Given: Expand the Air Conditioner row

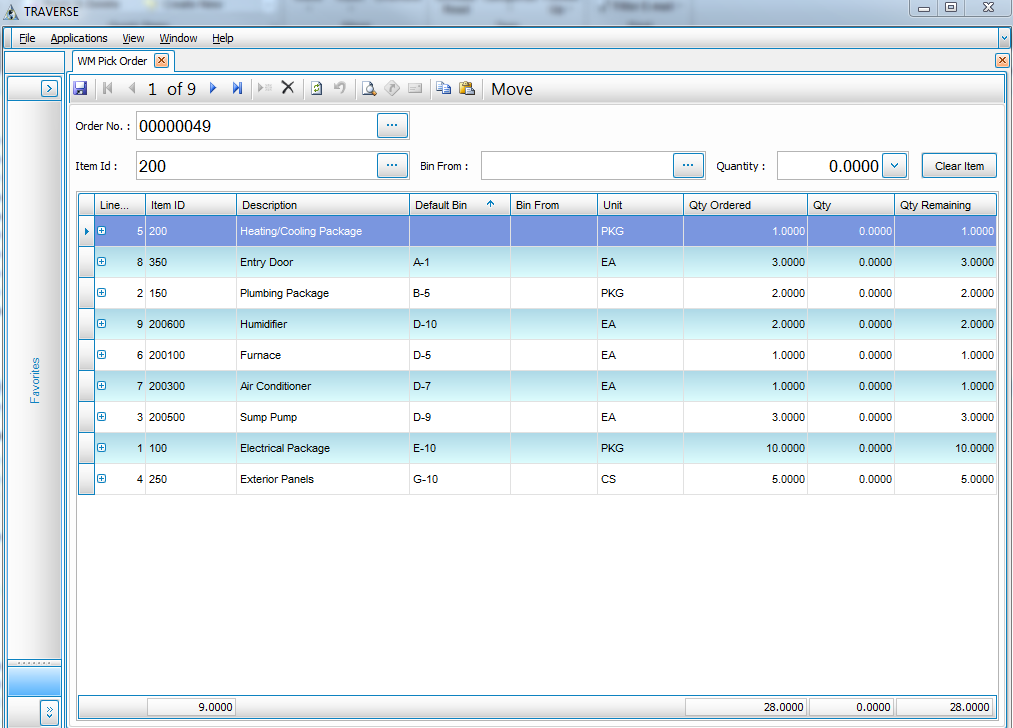Looking at the screenshot, I should pos(101,386).
